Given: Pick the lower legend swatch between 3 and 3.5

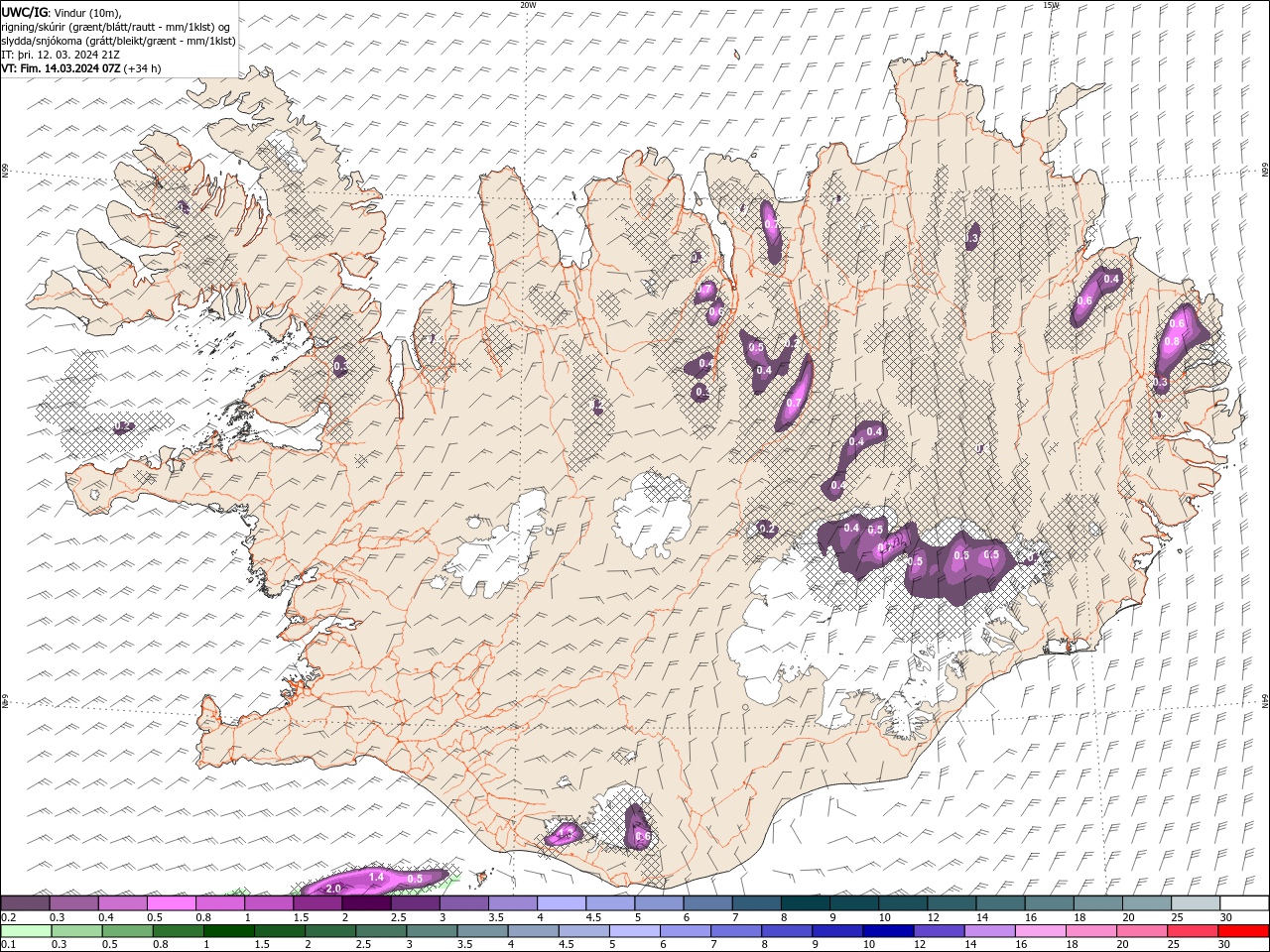Looking at the screenshot, I should (x=432, y=931).
